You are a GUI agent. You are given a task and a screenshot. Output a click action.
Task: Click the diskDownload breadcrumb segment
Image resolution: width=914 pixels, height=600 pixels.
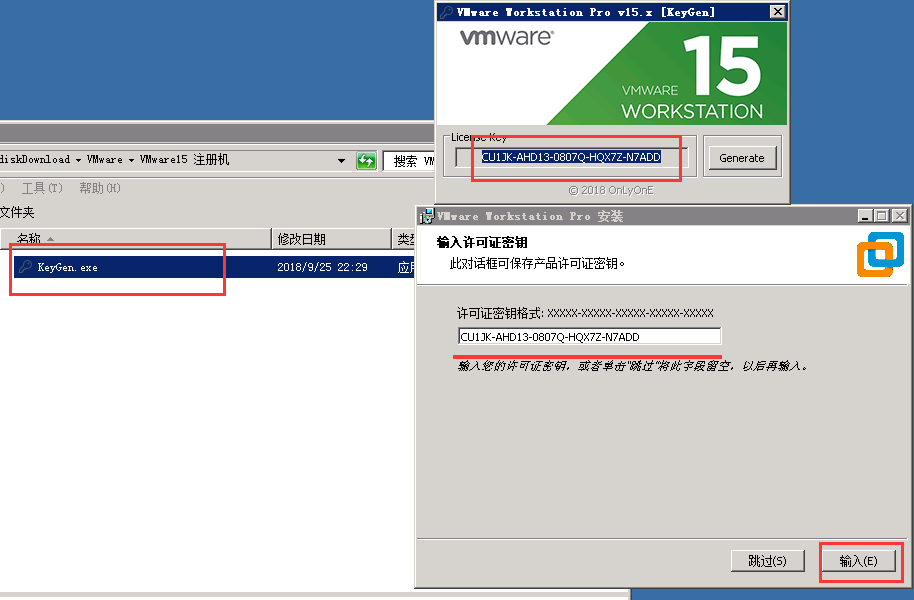[x=35, y=159]
